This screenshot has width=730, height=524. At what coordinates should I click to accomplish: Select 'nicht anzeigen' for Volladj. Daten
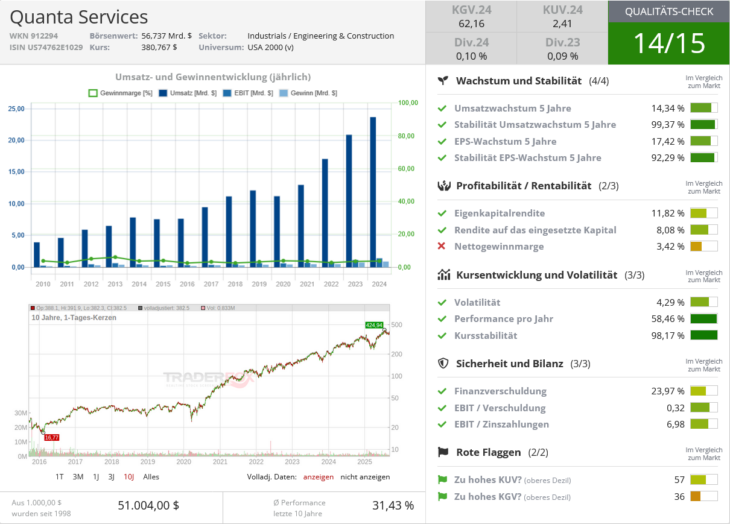click(x=365, y=477)
